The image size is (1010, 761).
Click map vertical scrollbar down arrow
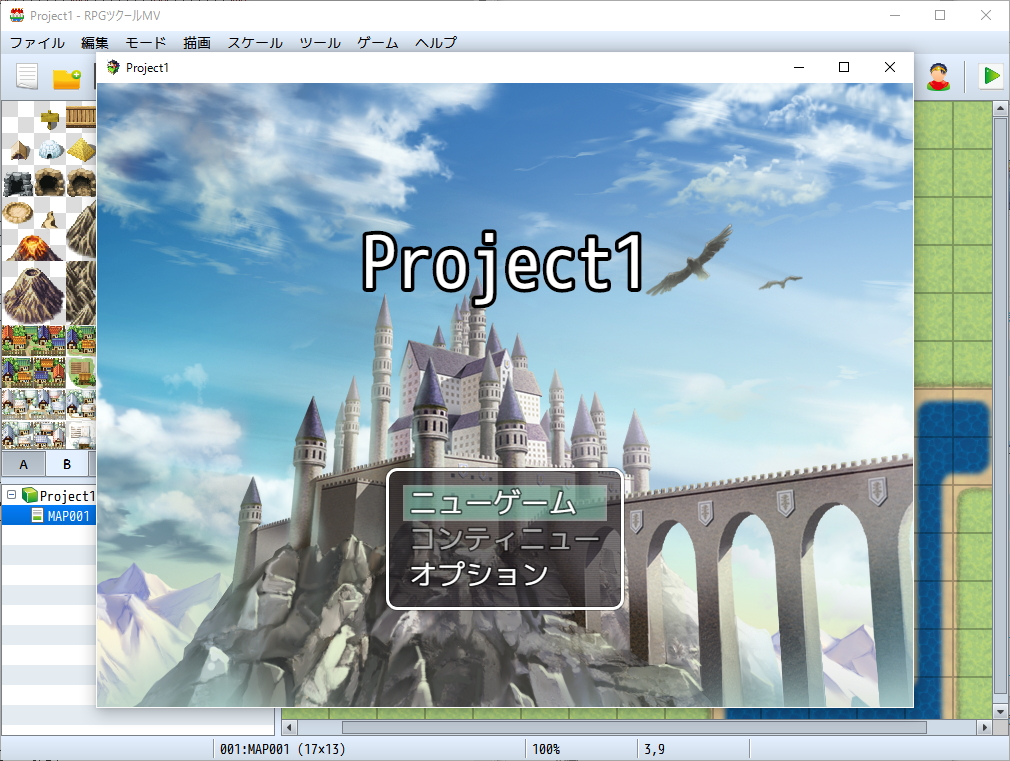[x=1000, y=711]
